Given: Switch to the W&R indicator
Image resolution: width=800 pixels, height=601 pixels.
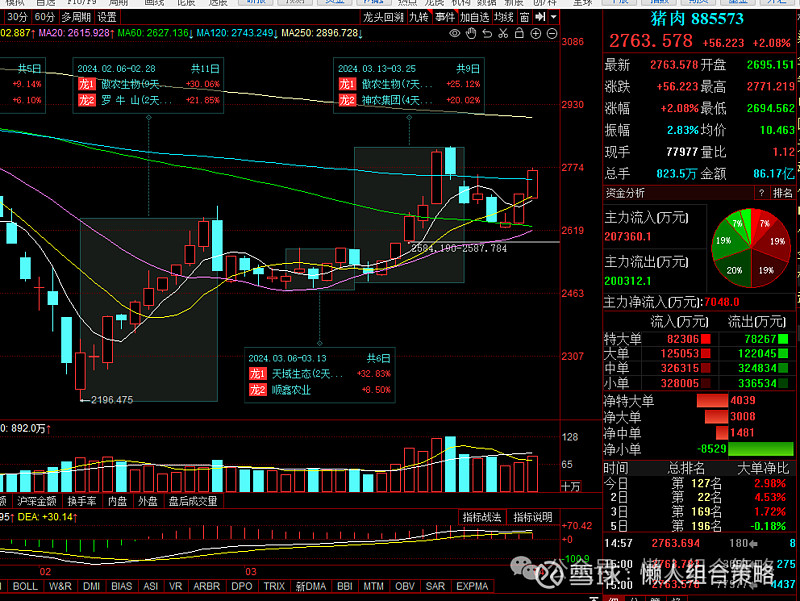Looking at the screenshot, I should (60, 586).
